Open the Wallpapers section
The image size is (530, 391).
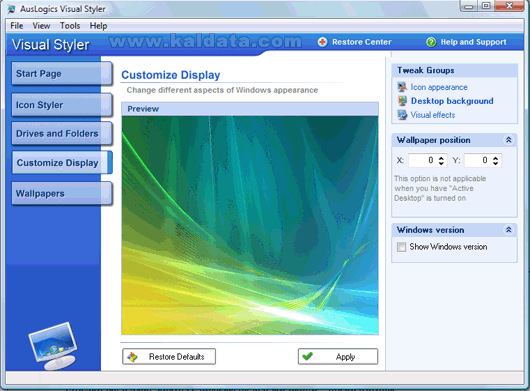62,193
